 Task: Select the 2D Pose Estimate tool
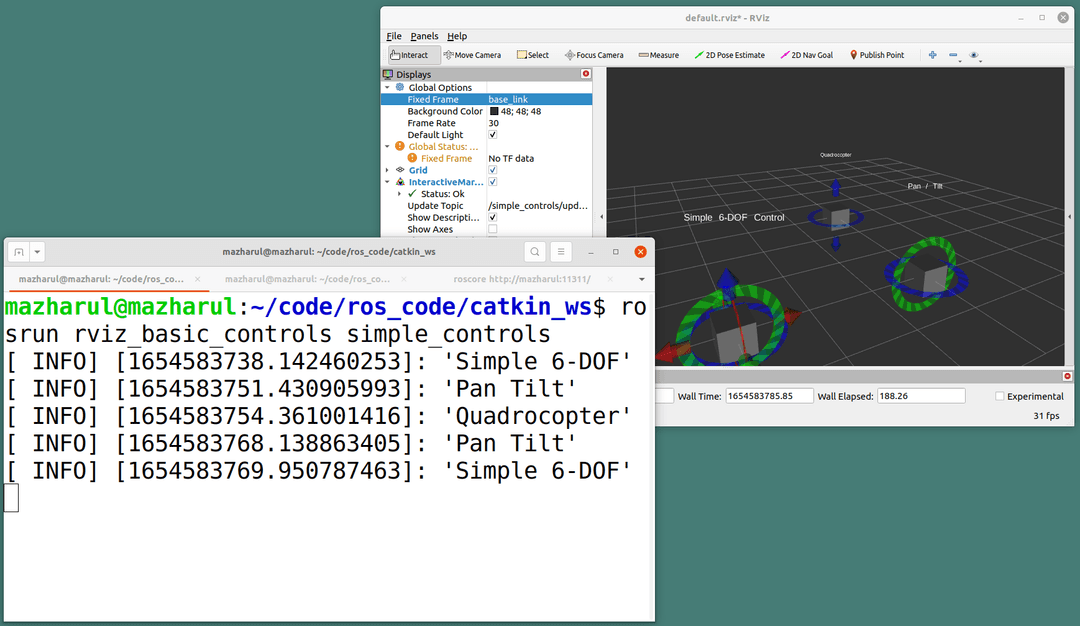tap(729, 55)
